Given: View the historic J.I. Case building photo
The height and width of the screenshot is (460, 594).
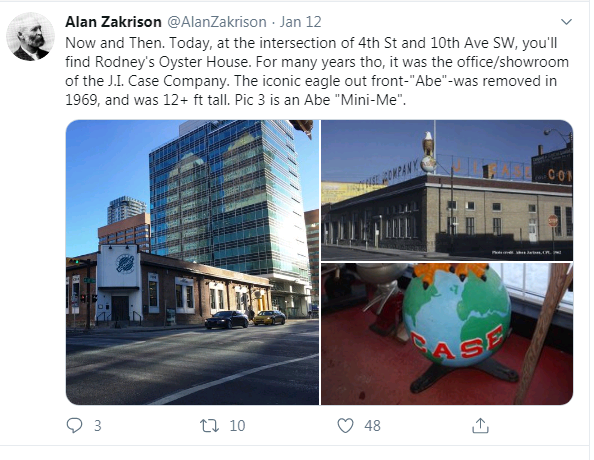Looking at the screenshot, I should point(447,190).
